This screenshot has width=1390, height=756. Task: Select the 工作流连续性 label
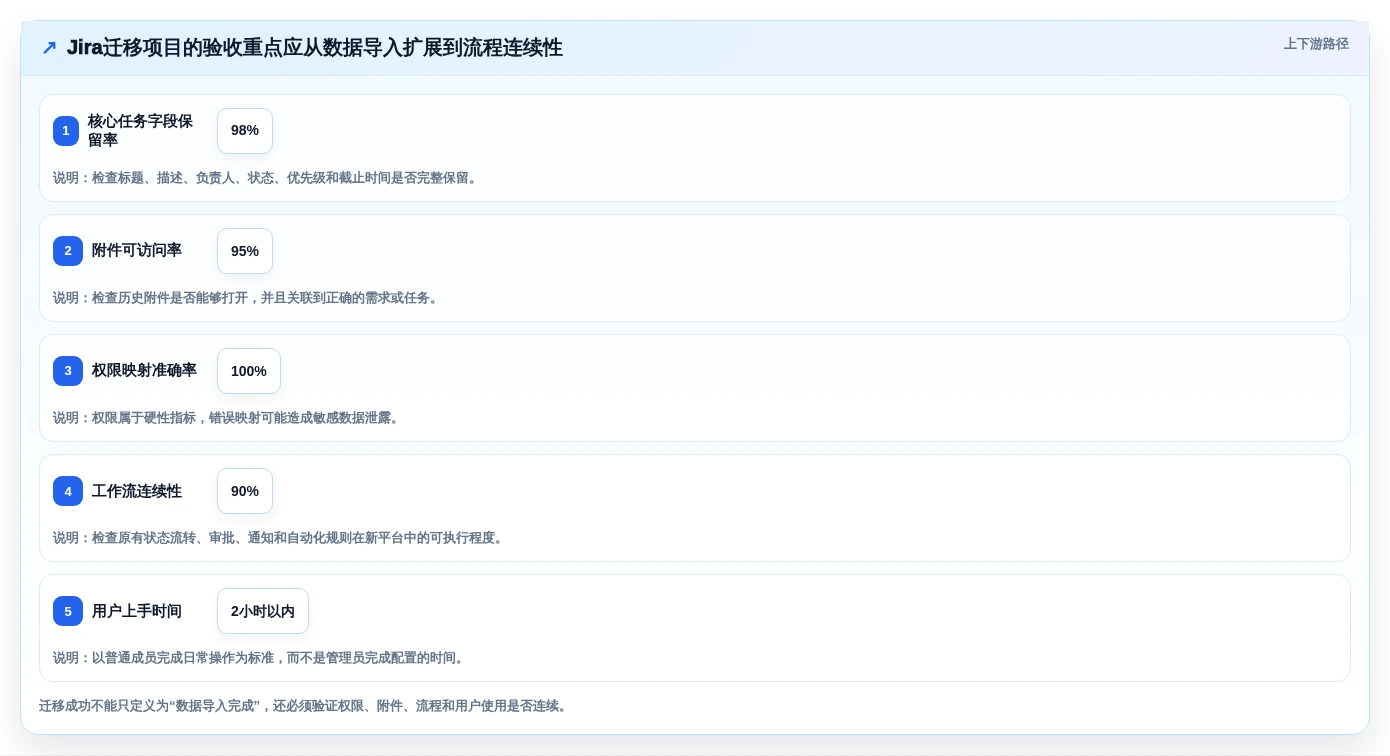137,491
